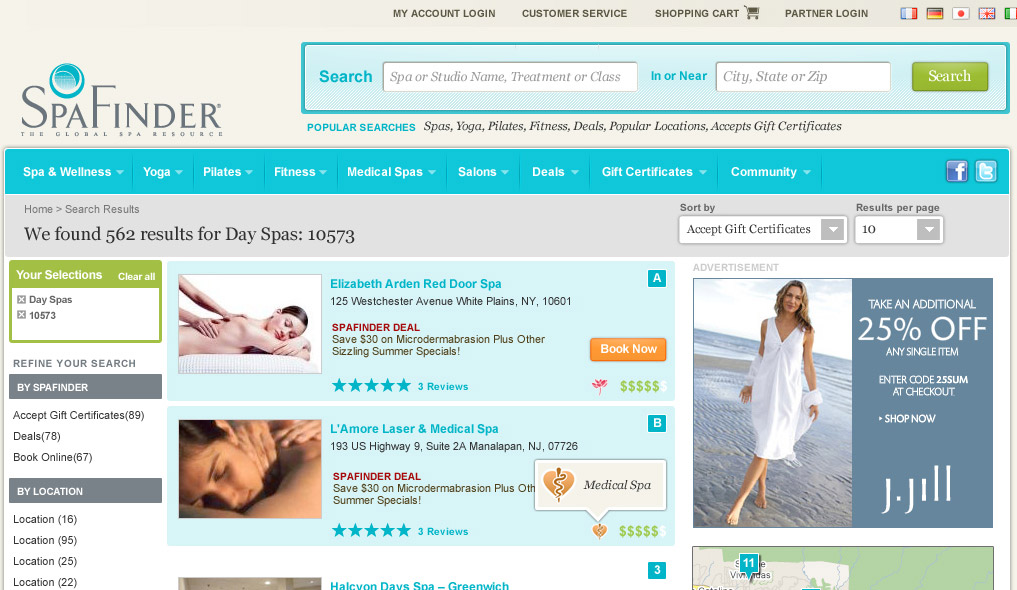Viewport: 1017px width, 590px height.
Task: Click the SpaFinder logo
Action: 121,100
